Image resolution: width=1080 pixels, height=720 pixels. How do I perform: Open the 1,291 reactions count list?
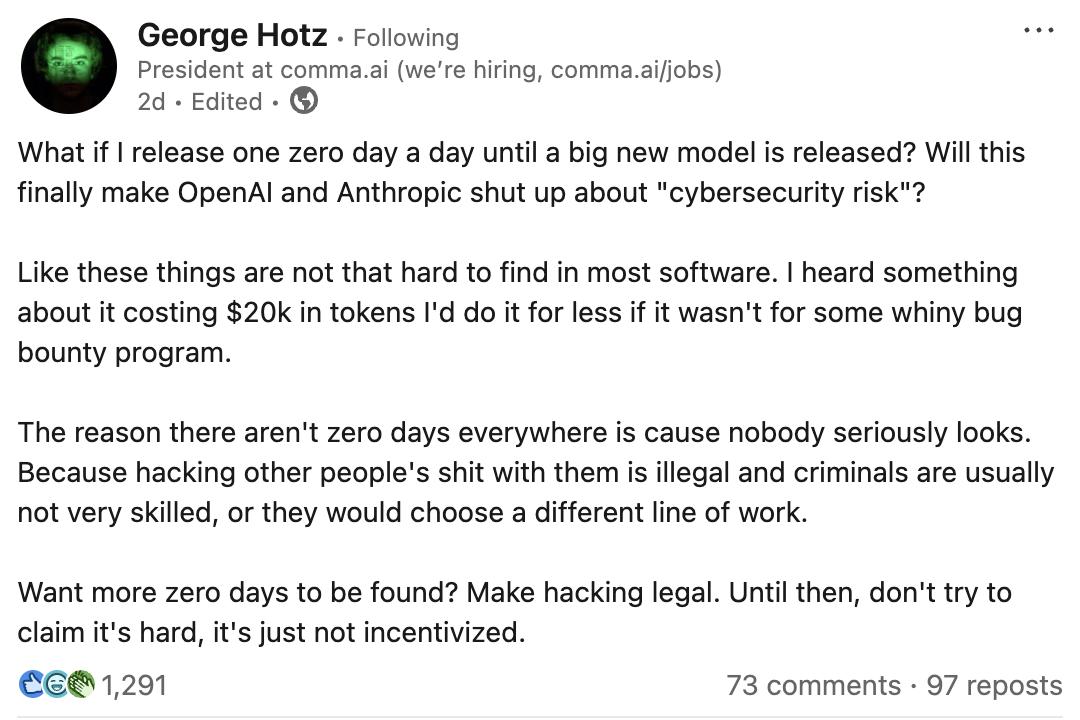pyautogui.click(x=134, y=685)
